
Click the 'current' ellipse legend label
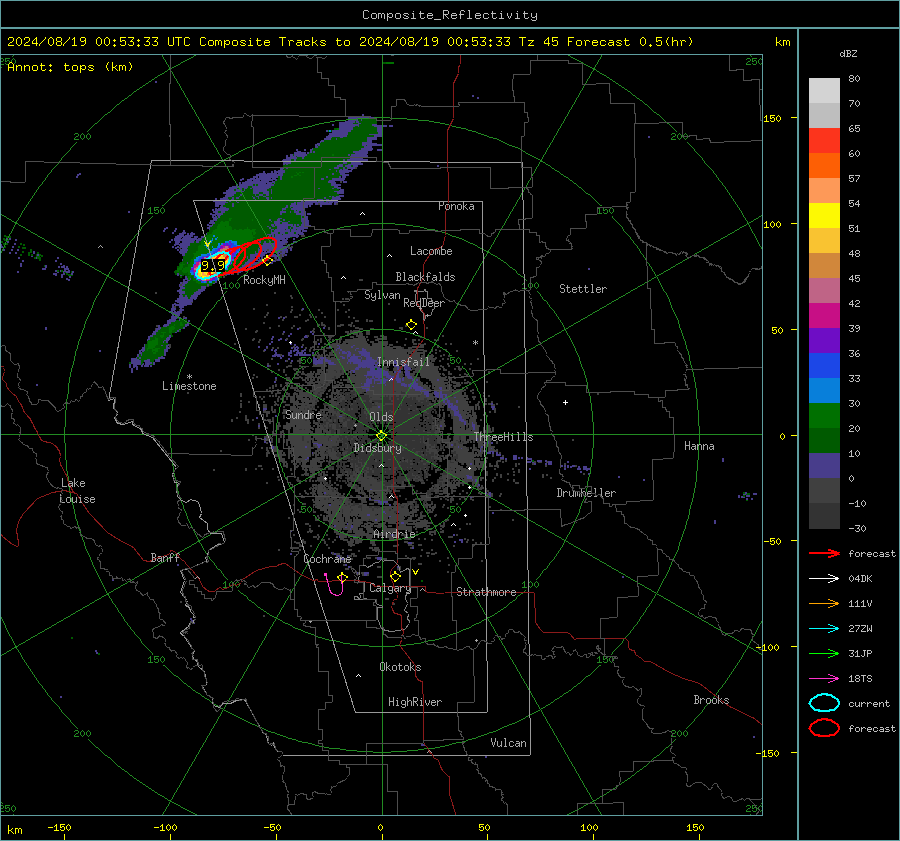[869, 703]
